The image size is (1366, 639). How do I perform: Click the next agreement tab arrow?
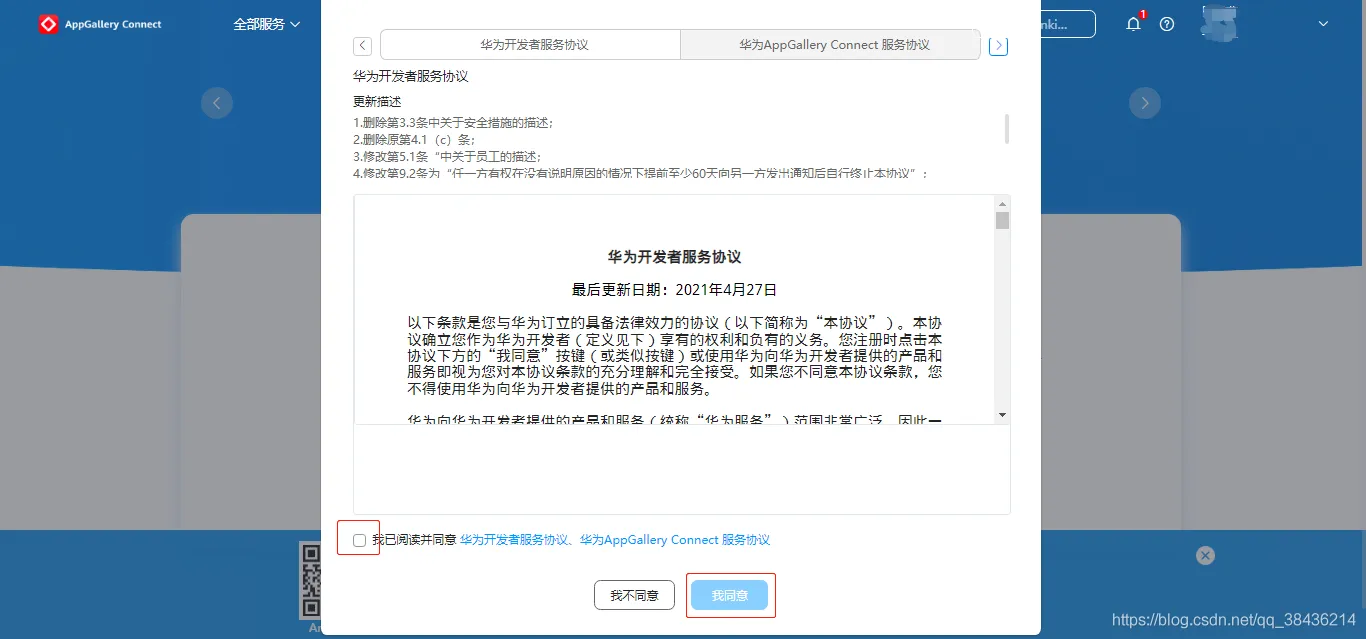coord(998,46)
